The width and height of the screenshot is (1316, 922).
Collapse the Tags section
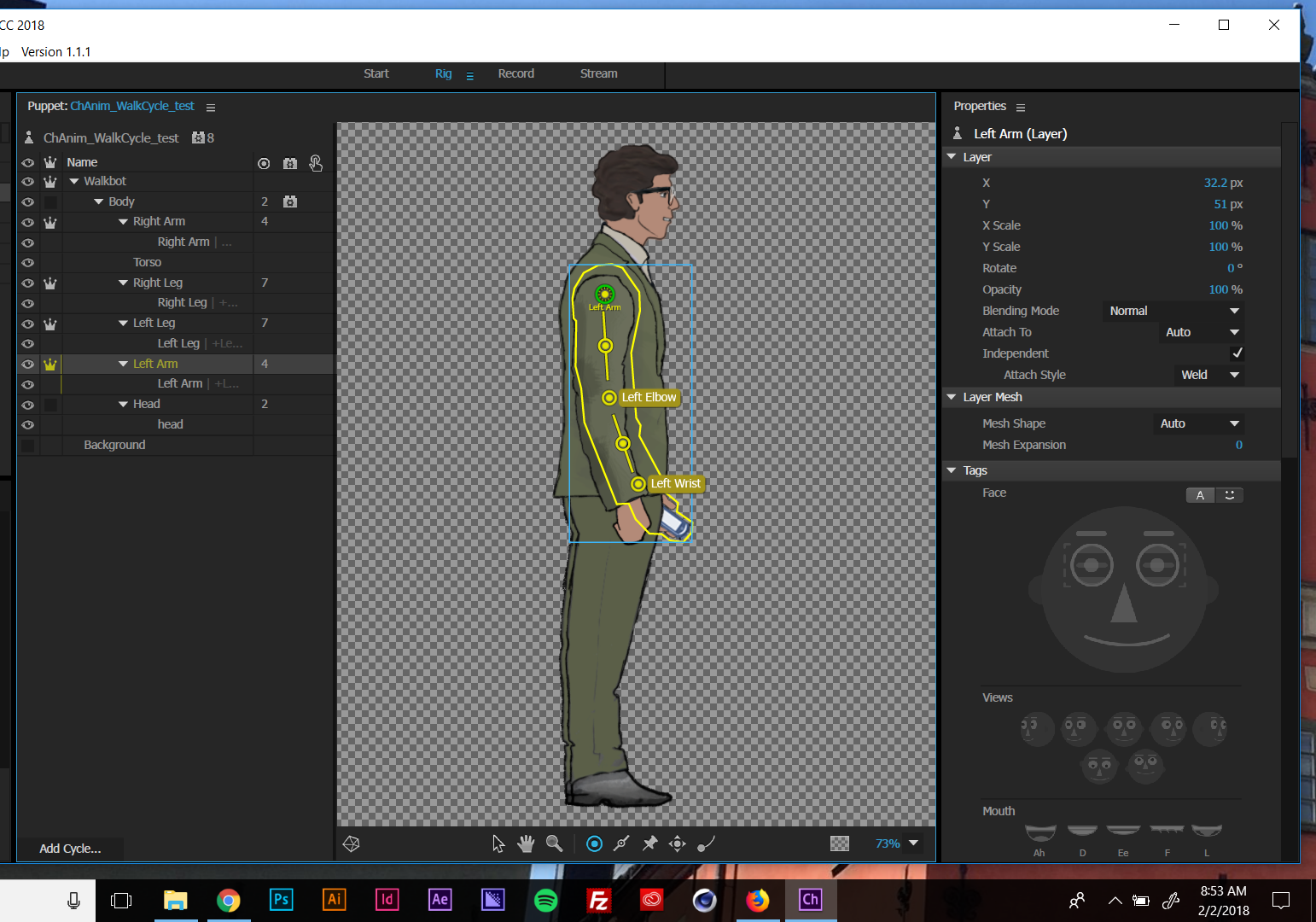pyautogui.click(x=952, y=470)
